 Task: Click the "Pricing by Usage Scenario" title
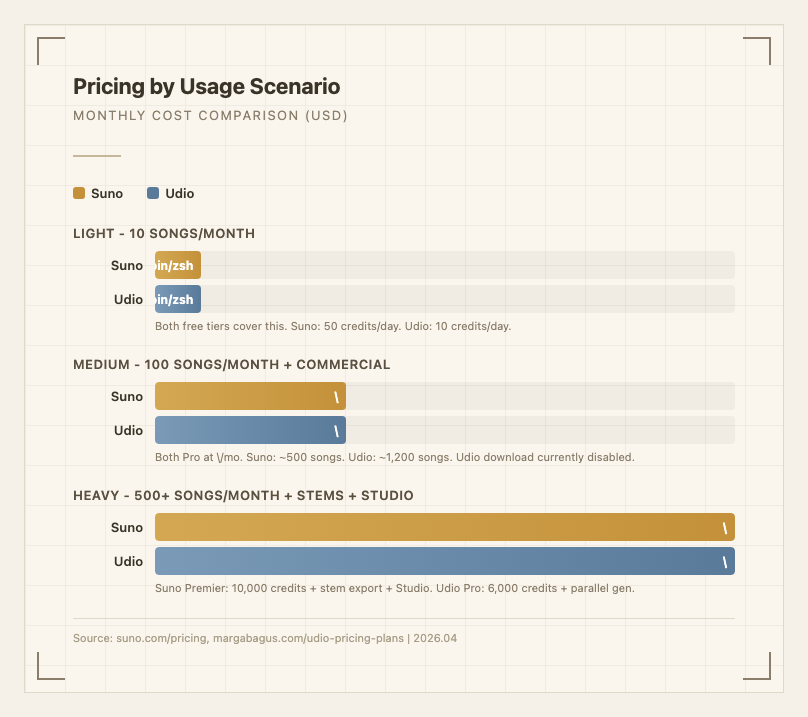click(x=206, y=87)
